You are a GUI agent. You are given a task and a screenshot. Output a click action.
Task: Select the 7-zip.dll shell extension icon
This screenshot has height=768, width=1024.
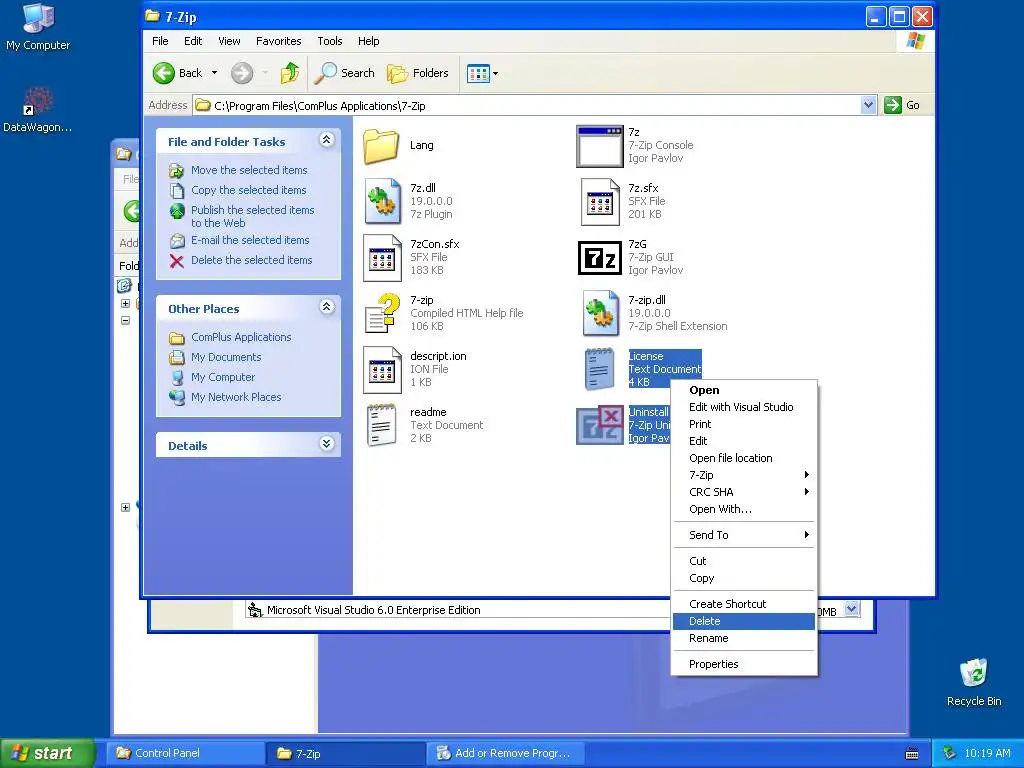(x=600, y=313)
